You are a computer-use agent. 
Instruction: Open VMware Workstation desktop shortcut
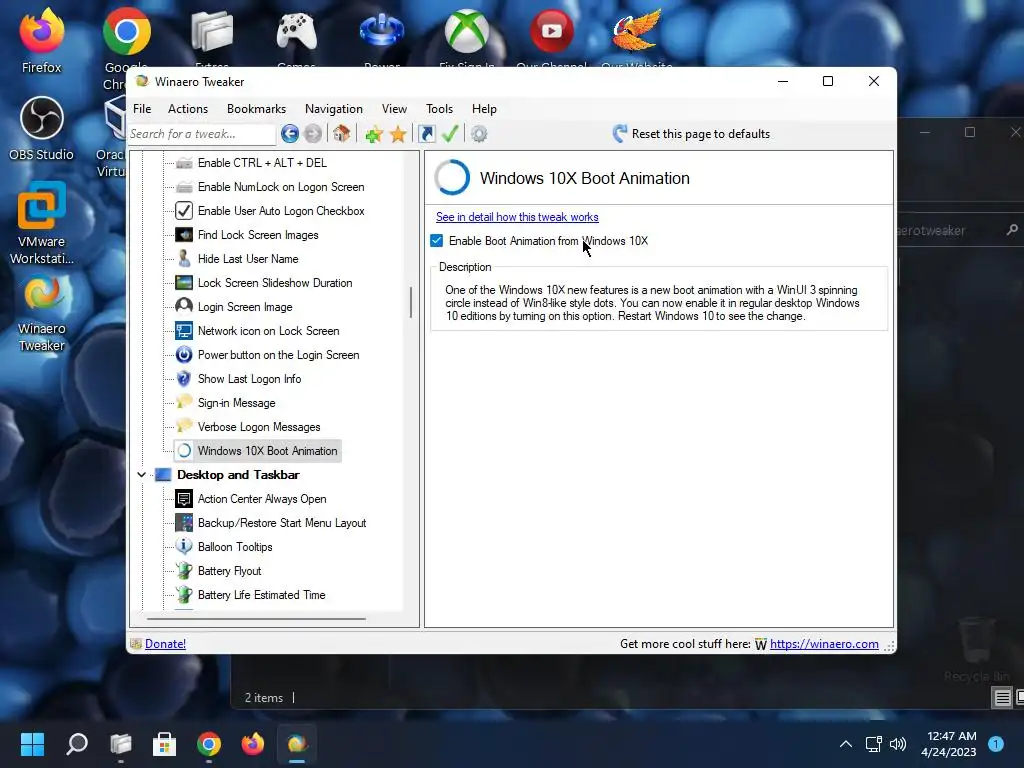tap(41, 223)
